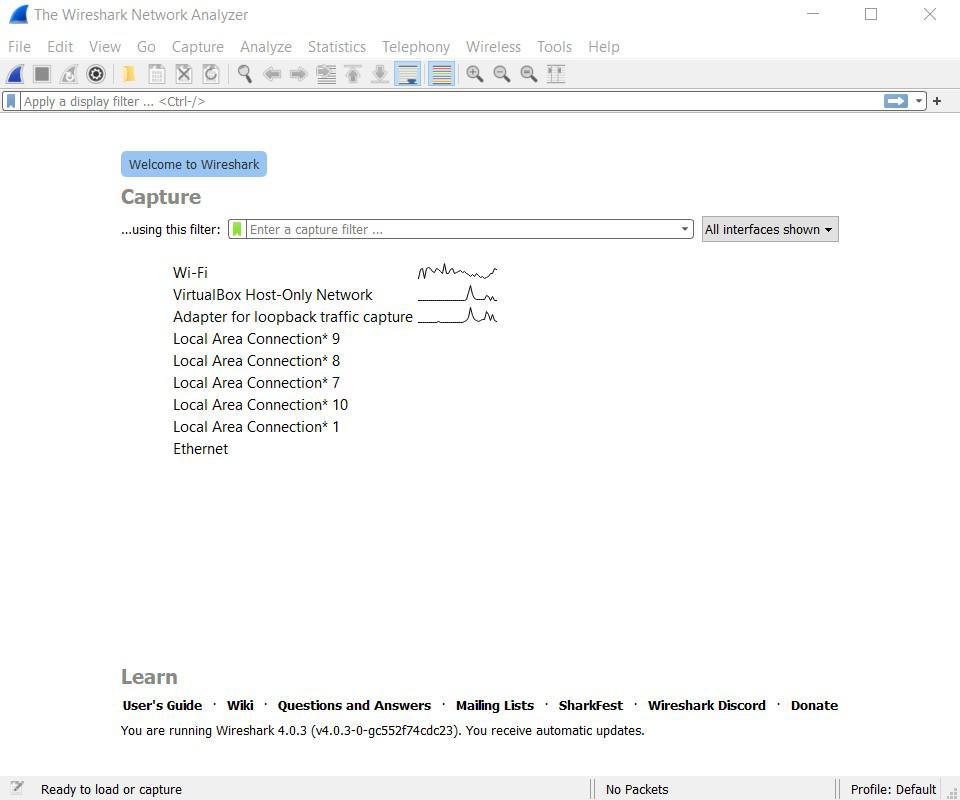Add display filter button plus icon
960x800 pixels.
[937, 101]
